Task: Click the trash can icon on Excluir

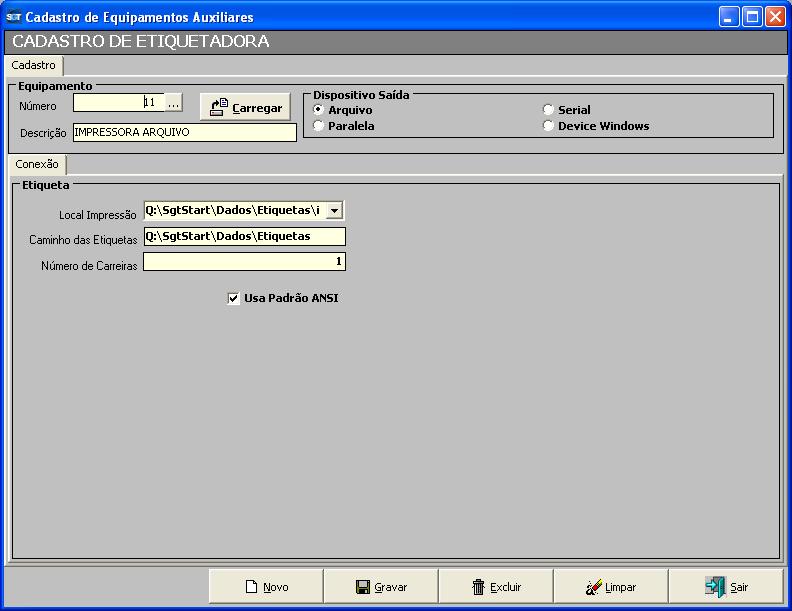Action: (478, 587)
